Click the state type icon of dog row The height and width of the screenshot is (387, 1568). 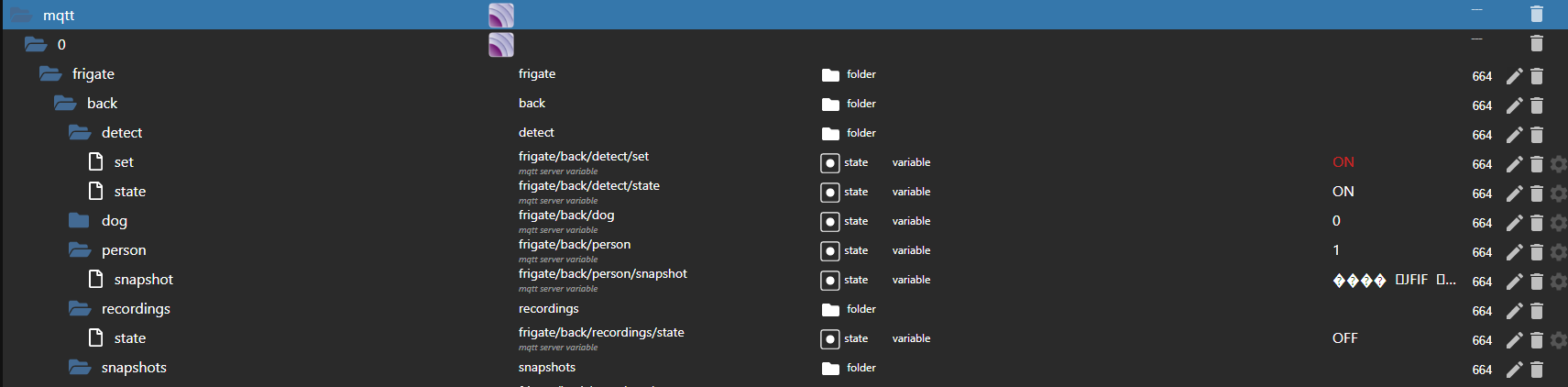[x=829, y=222]
